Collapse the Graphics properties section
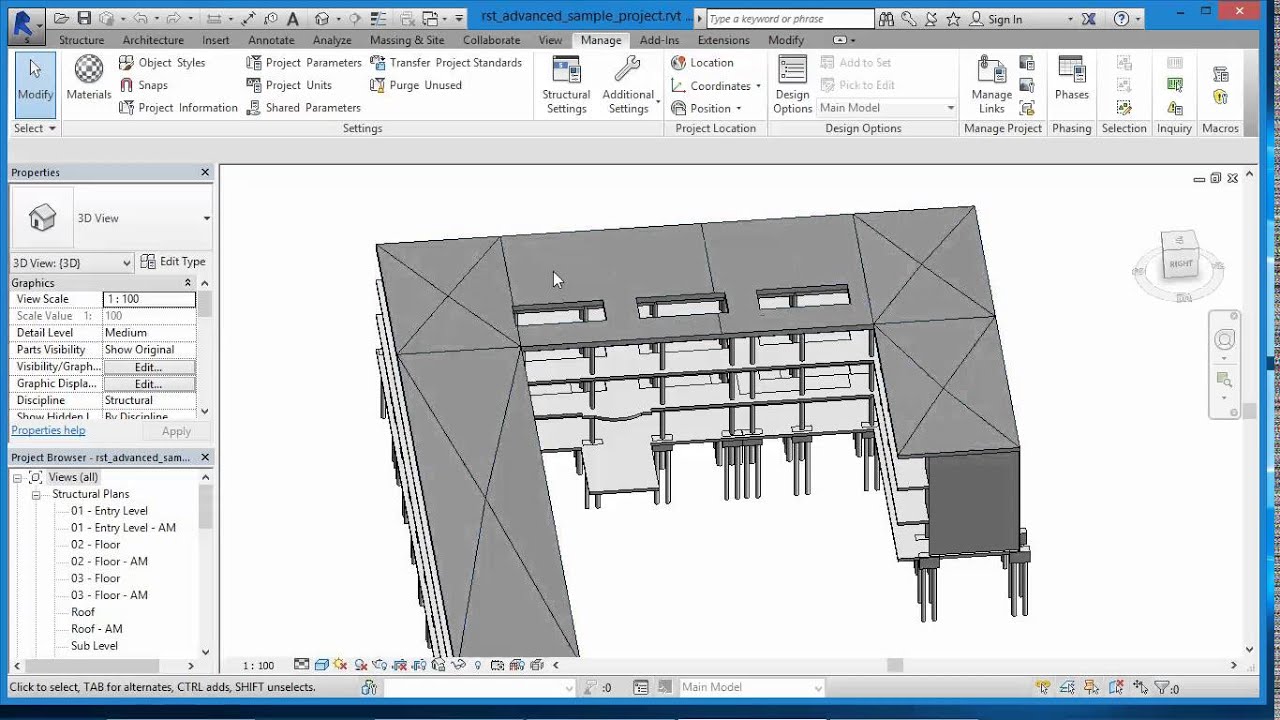 (187, 283)
